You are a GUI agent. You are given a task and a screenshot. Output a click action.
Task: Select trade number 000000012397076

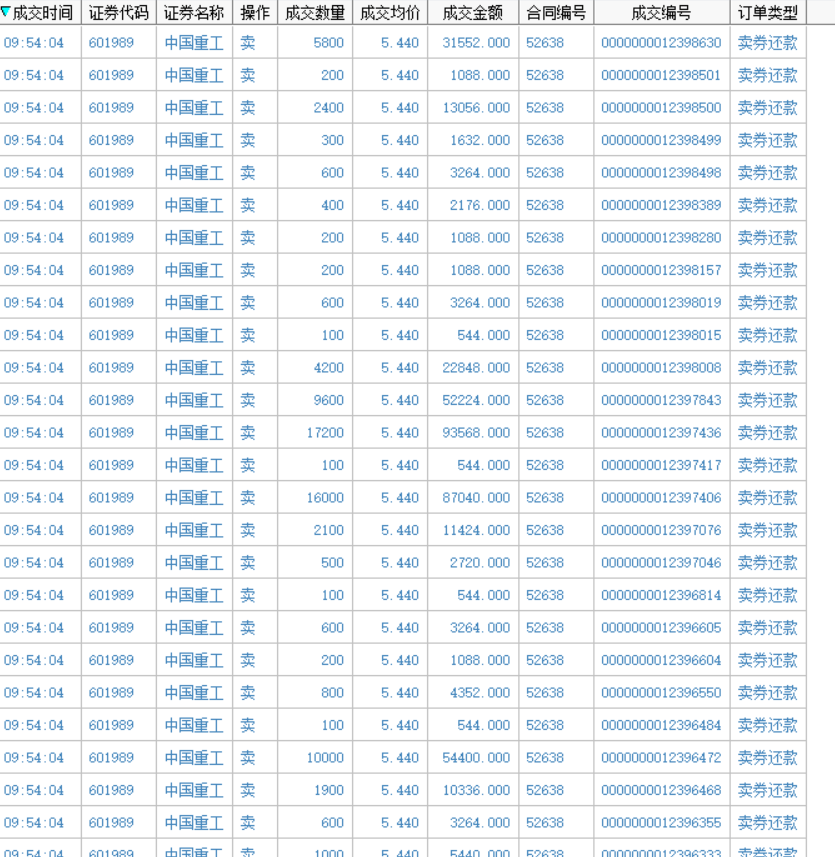(x=661, y=530)
